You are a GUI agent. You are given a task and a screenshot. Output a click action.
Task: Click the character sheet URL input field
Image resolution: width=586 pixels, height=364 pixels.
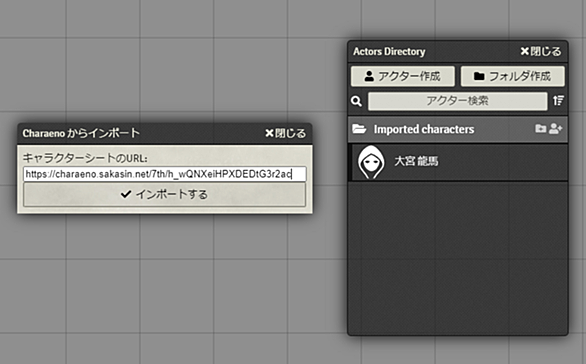pyautogui.click(x=165, y=174)
